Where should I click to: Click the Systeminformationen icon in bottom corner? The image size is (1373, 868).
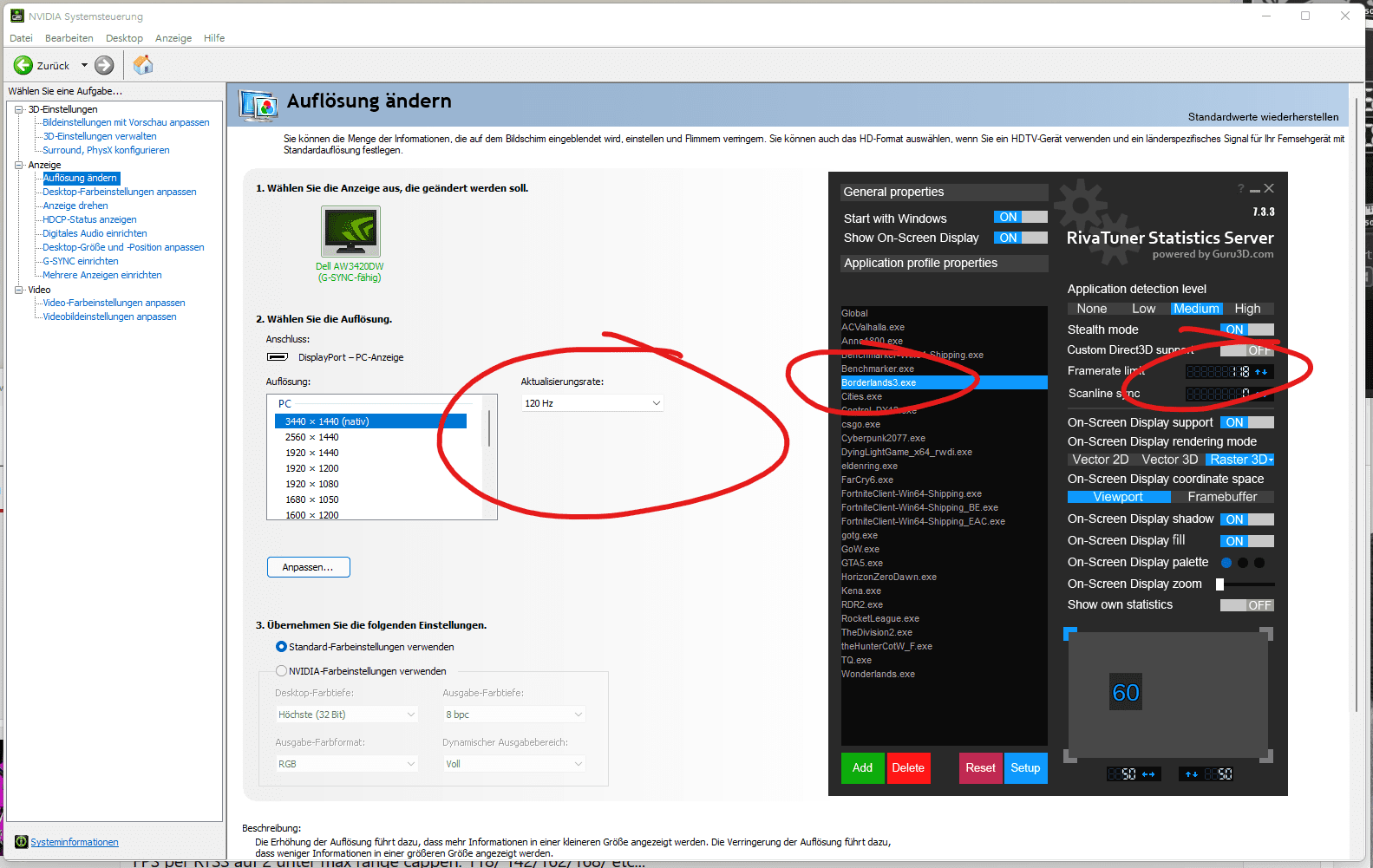pos(22,842)
